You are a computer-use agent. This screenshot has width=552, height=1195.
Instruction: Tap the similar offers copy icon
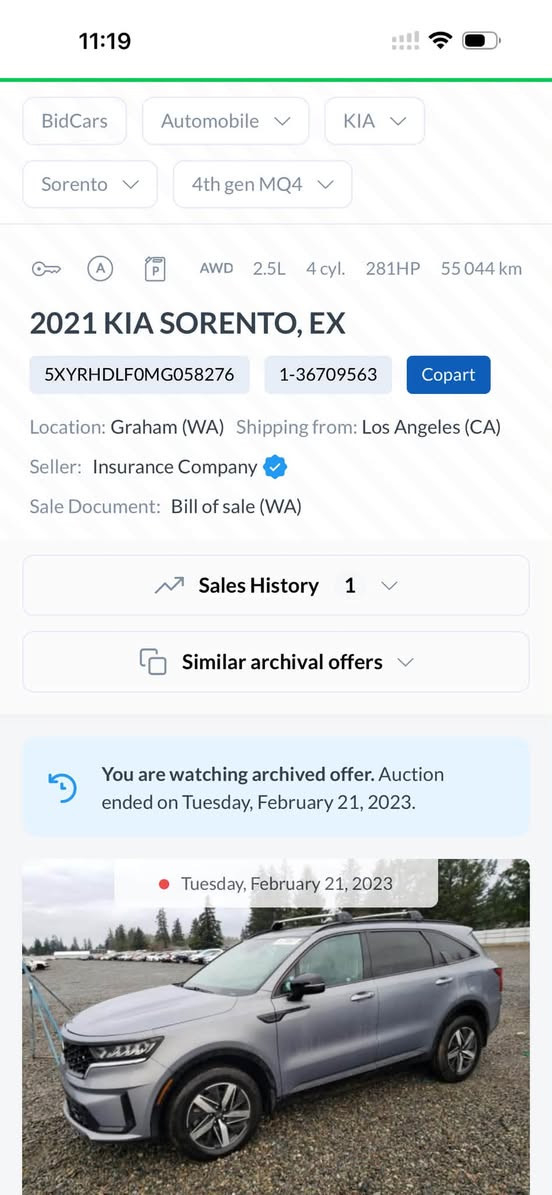[x=152, y=662]
